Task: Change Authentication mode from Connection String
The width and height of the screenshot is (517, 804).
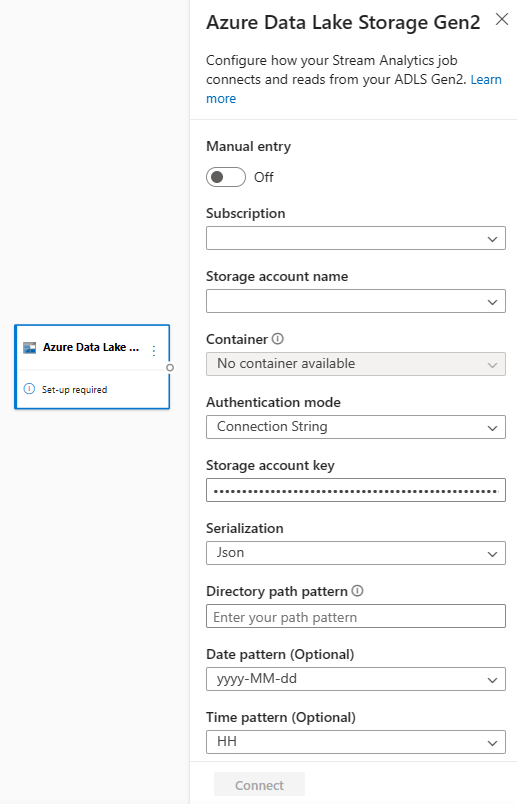Action: 356,427
